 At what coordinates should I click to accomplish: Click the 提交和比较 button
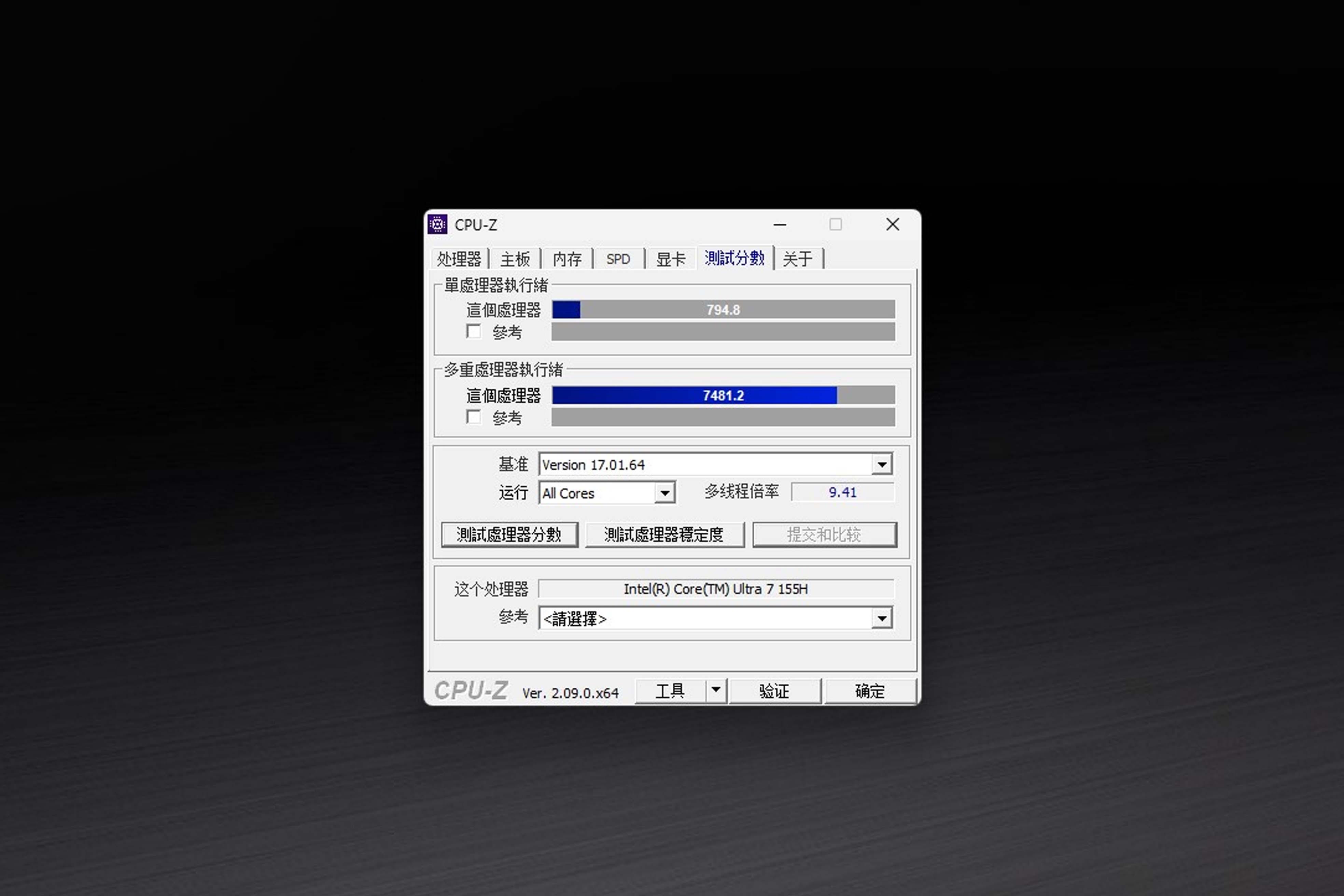pyautogui.click(x=825, y=535)
